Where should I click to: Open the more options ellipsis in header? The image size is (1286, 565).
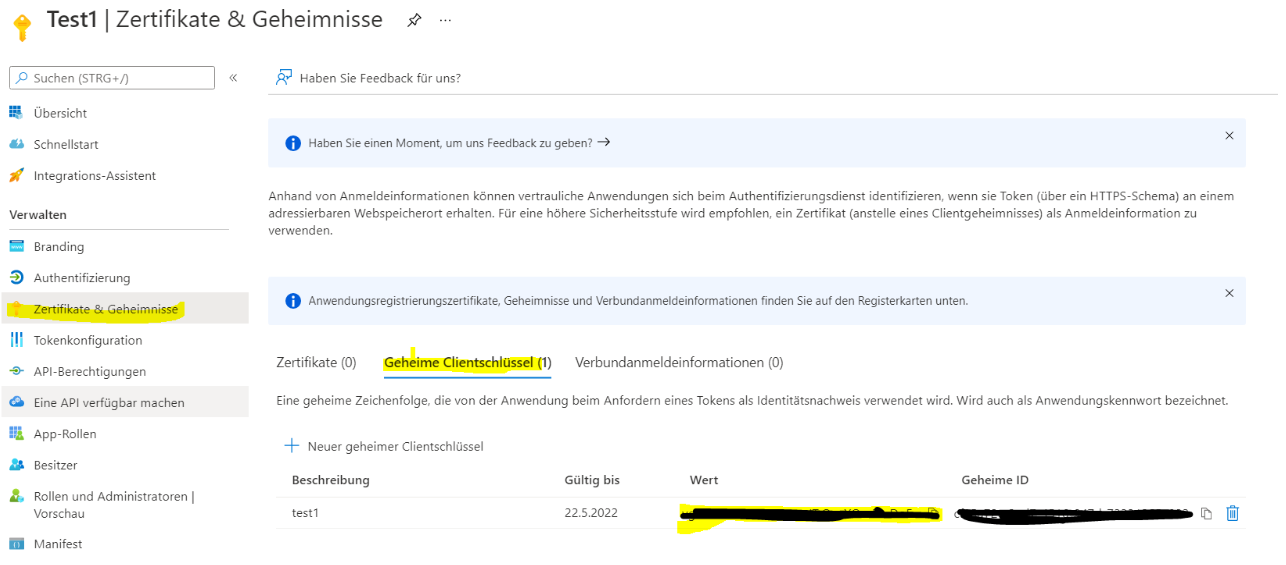446,20
